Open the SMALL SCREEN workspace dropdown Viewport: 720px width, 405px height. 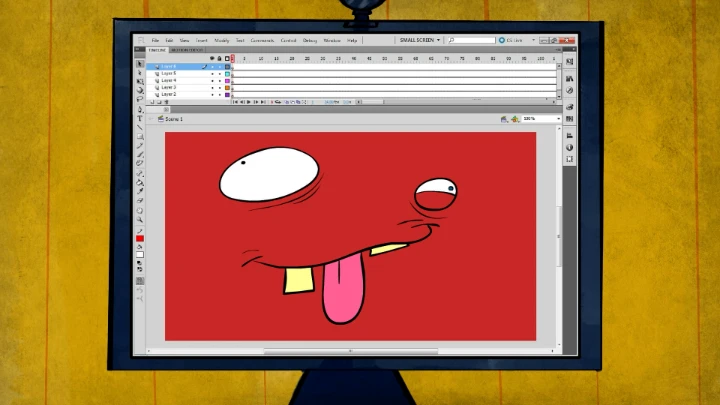click(420, 40)
